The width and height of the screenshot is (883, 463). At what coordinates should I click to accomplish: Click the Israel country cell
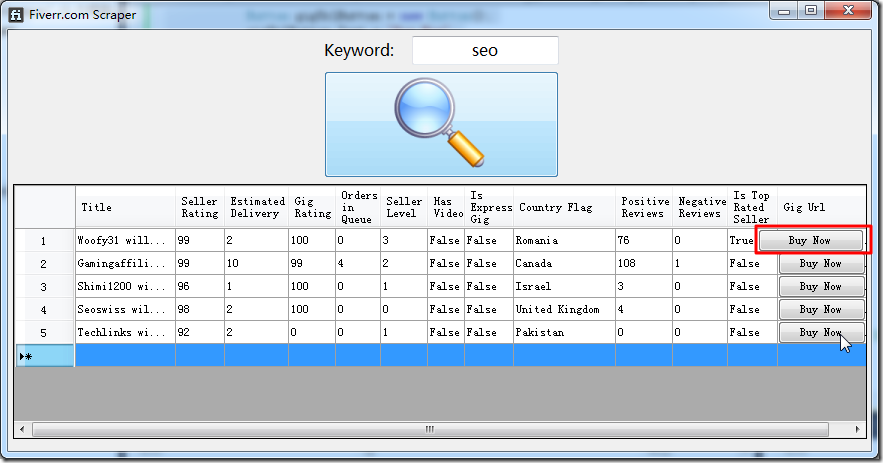[564, 287]
